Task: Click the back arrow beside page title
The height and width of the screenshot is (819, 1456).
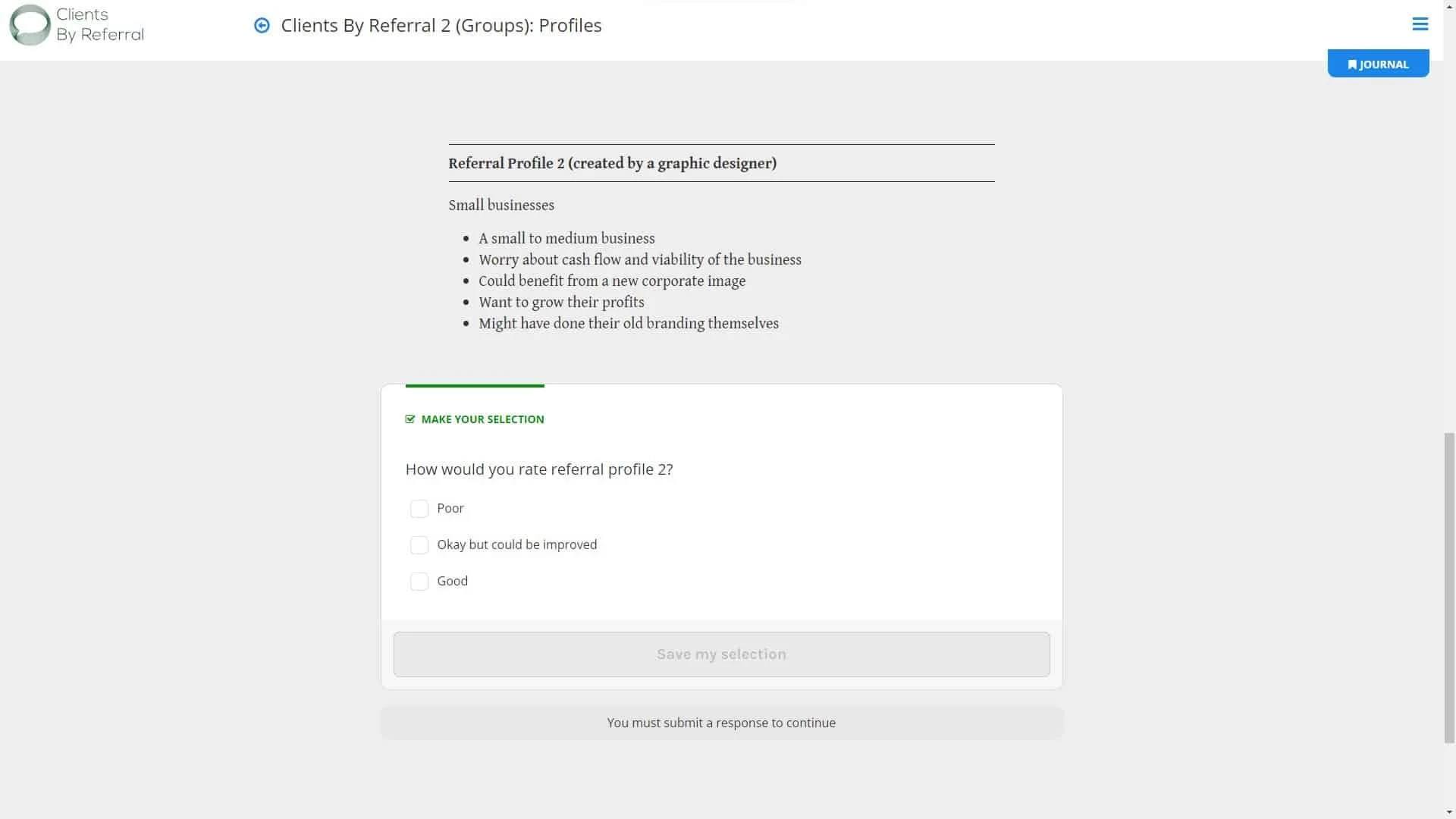Action: click(x=262, y=26)
